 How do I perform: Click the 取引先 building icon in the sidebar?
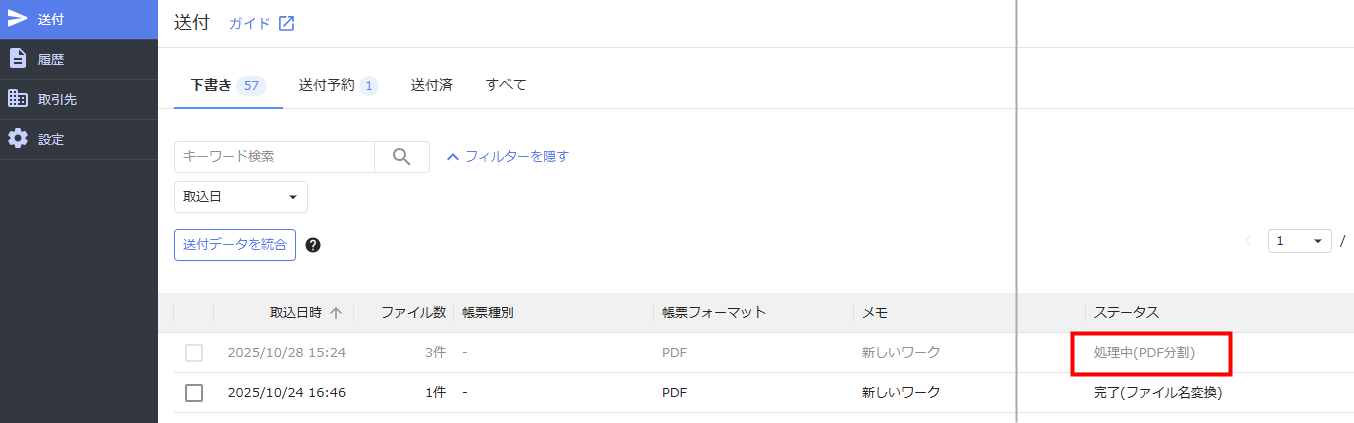point(18,99)
